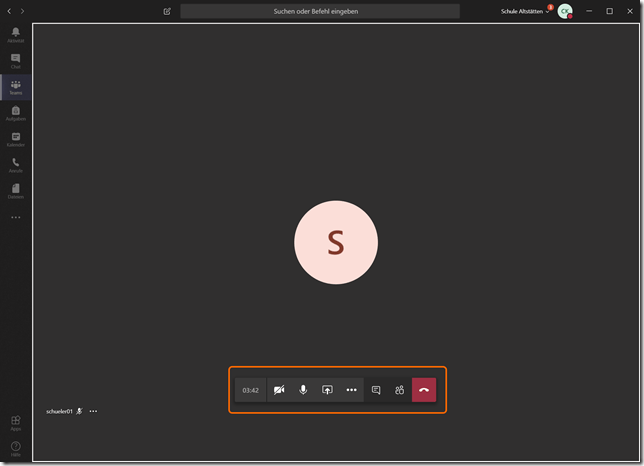The image size is (644, 466).
Task: Show the meeting chat panel
Action: pos(376,390)
